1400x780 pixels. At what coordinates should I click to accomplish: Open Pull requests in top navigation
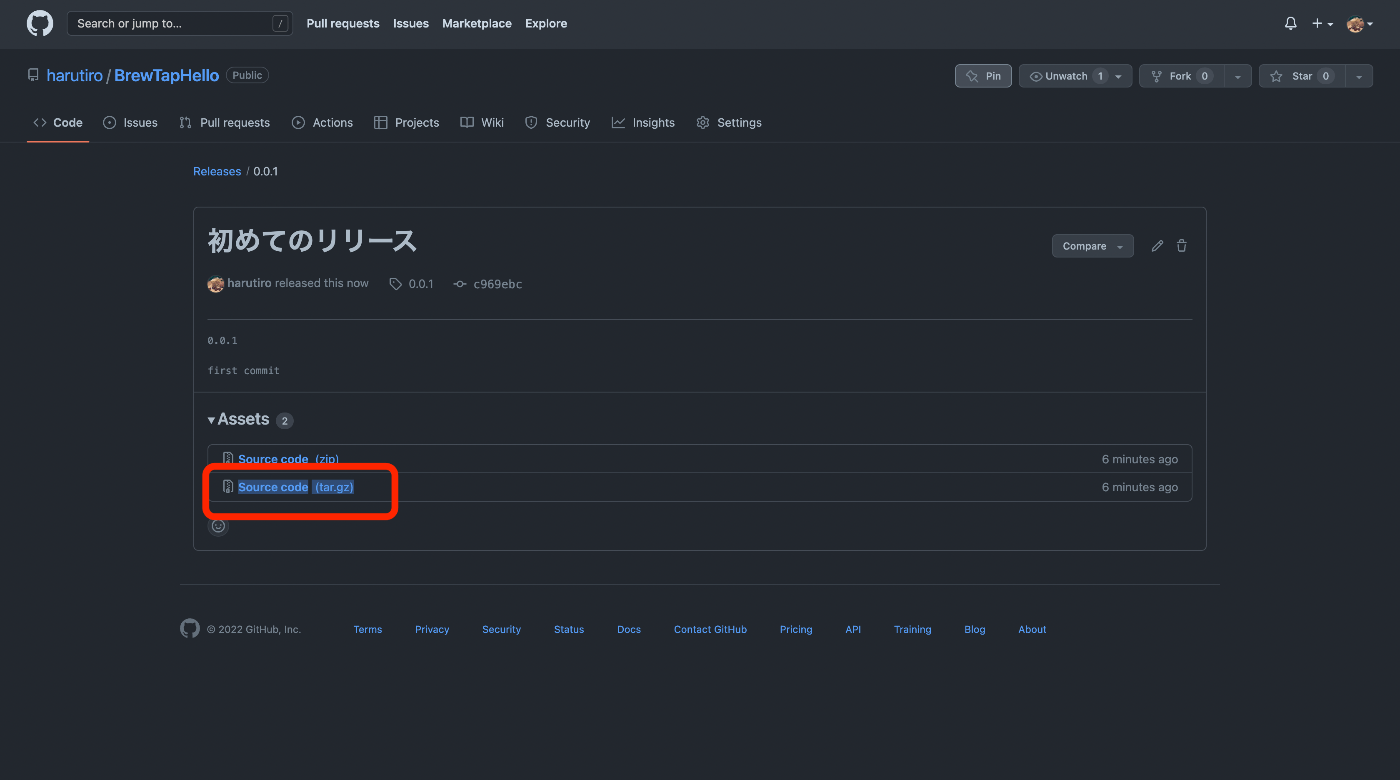tap(343, 24)
